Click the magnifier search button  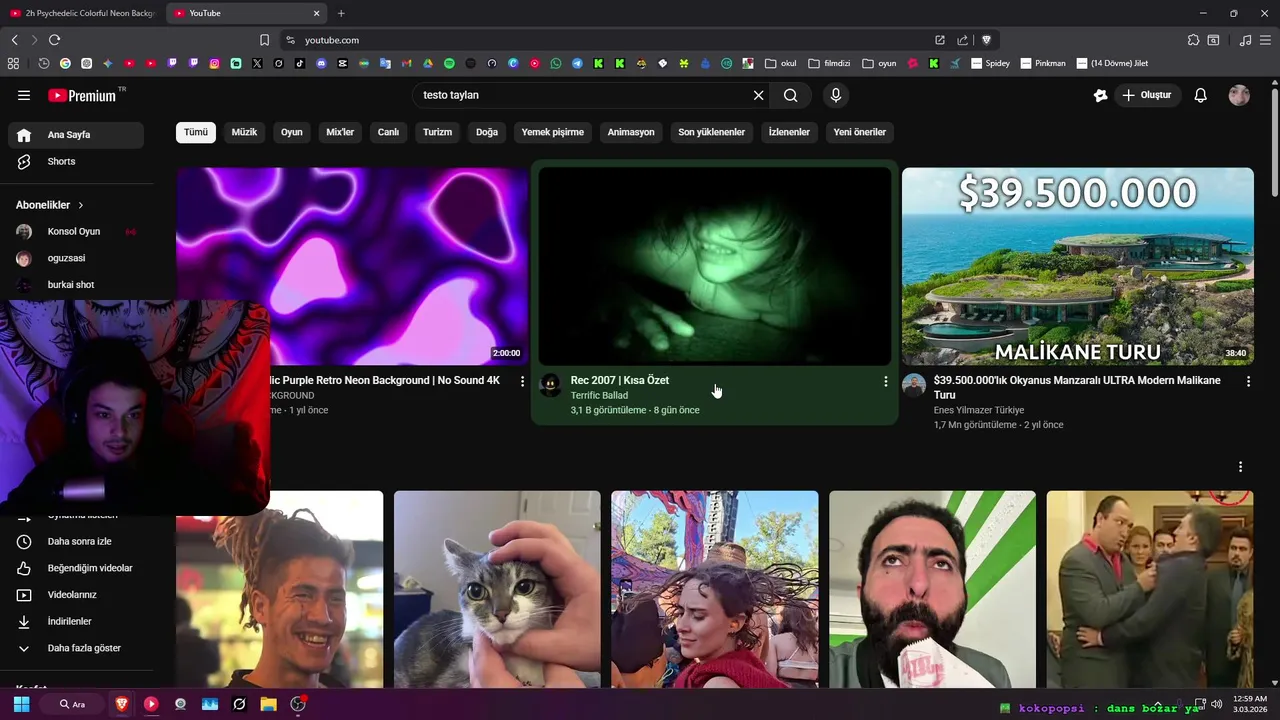click(x=791, y=95)
